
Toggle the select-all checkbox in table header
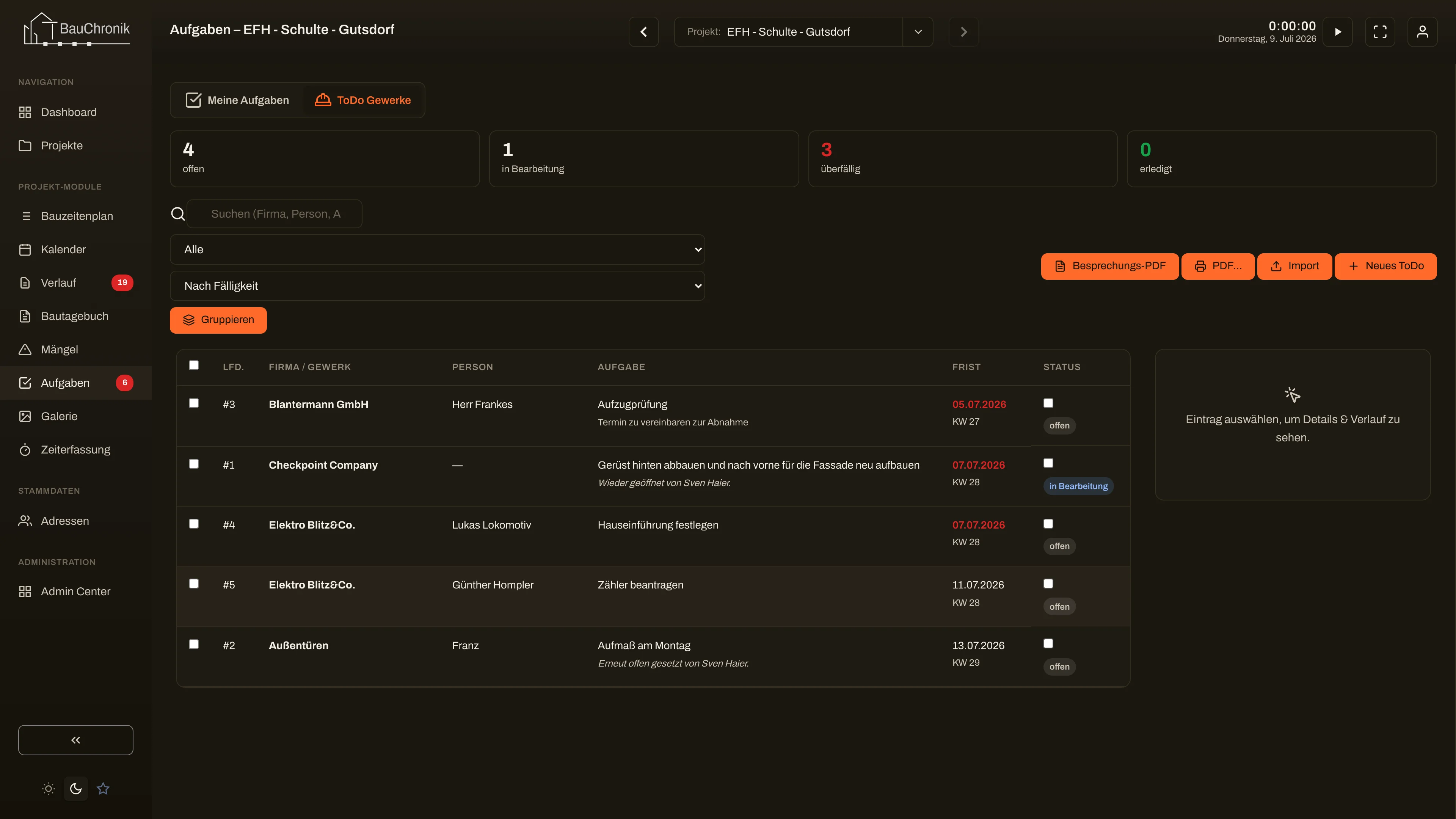point(194,365)
